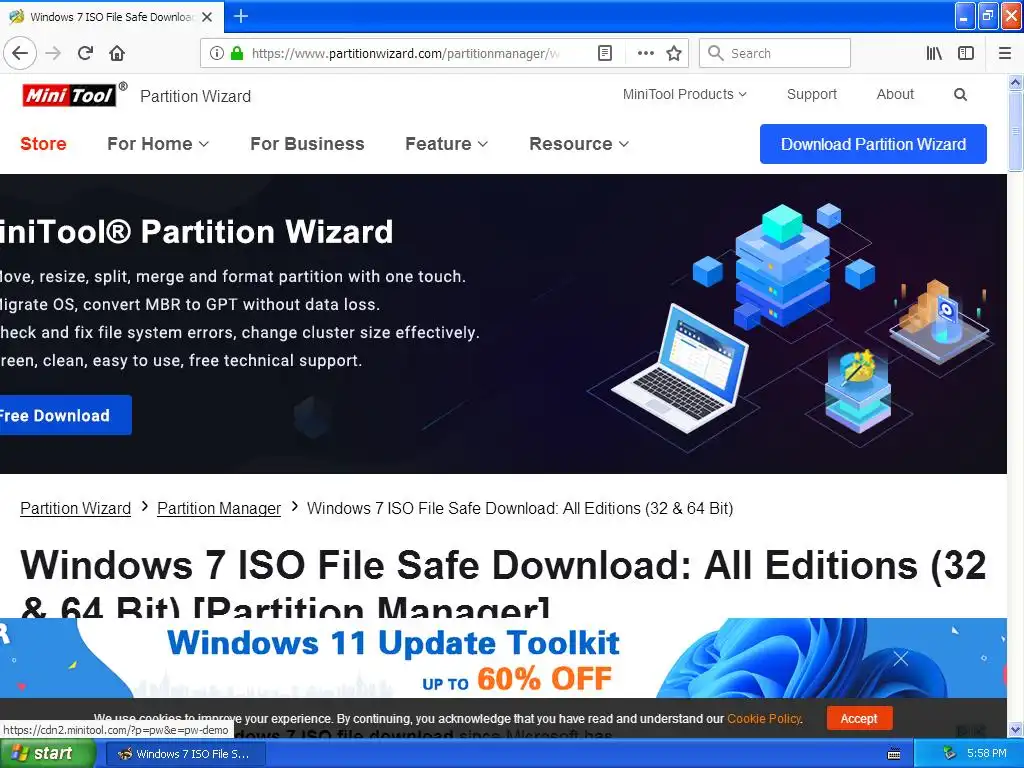Show site information icon in address bar
The width and height of the screenshot is (1024, 768).
[x=217, y=53]
